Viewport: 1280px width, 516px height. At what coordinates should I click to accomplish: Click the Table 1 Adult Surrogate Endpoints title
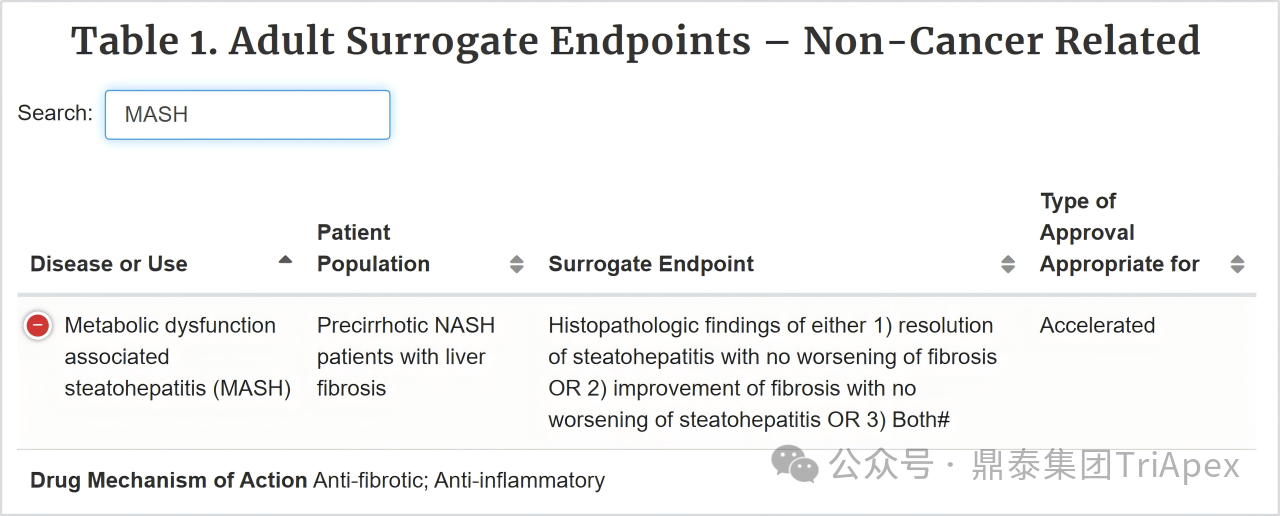point(636,42)
